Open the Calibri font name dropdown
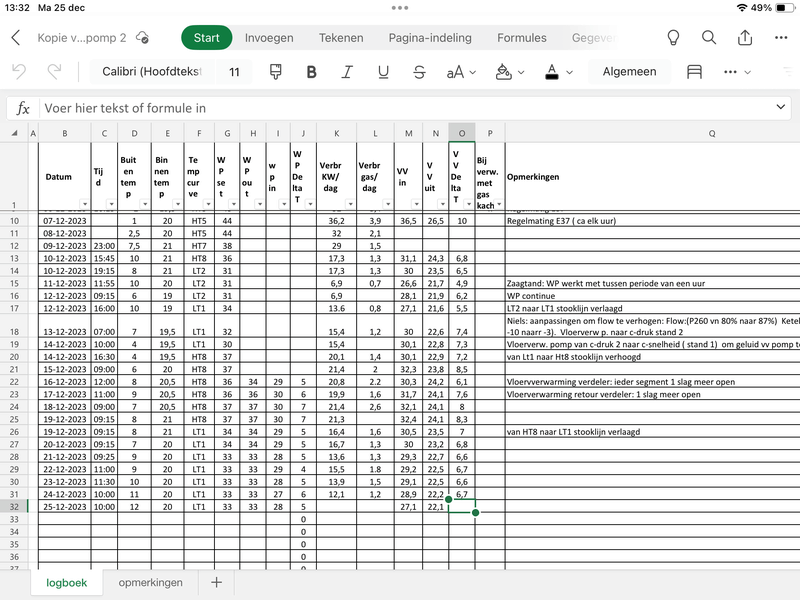The image size is (800, 600). [152, 72]
